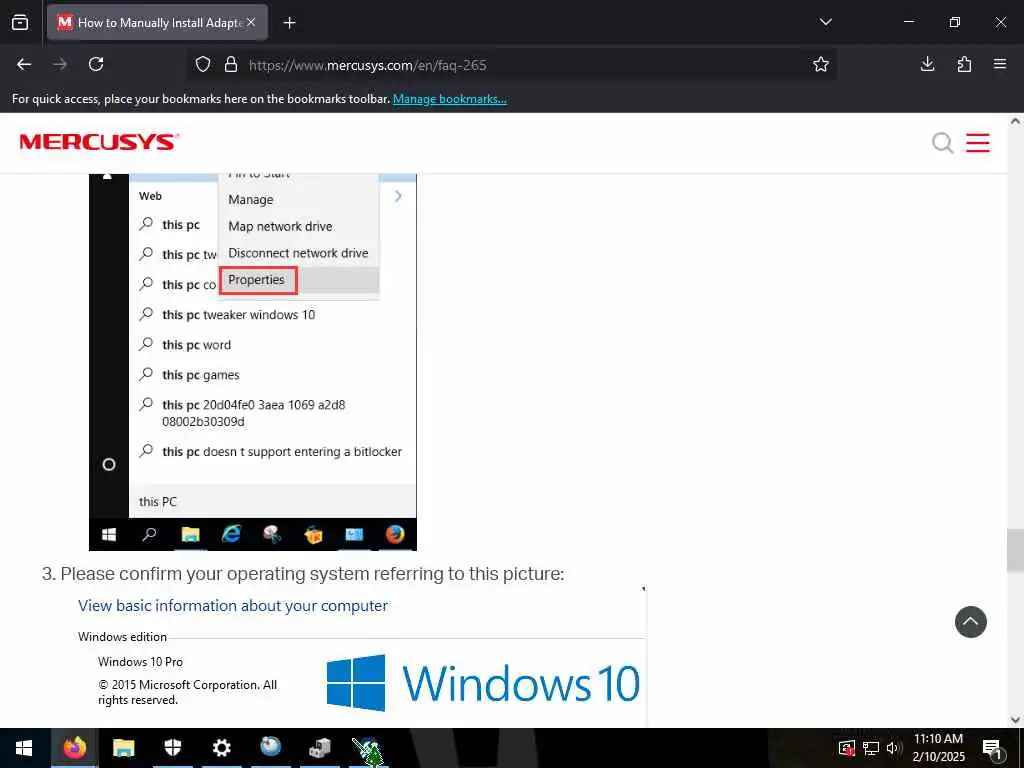Open Firefox downloads panel

927,65
